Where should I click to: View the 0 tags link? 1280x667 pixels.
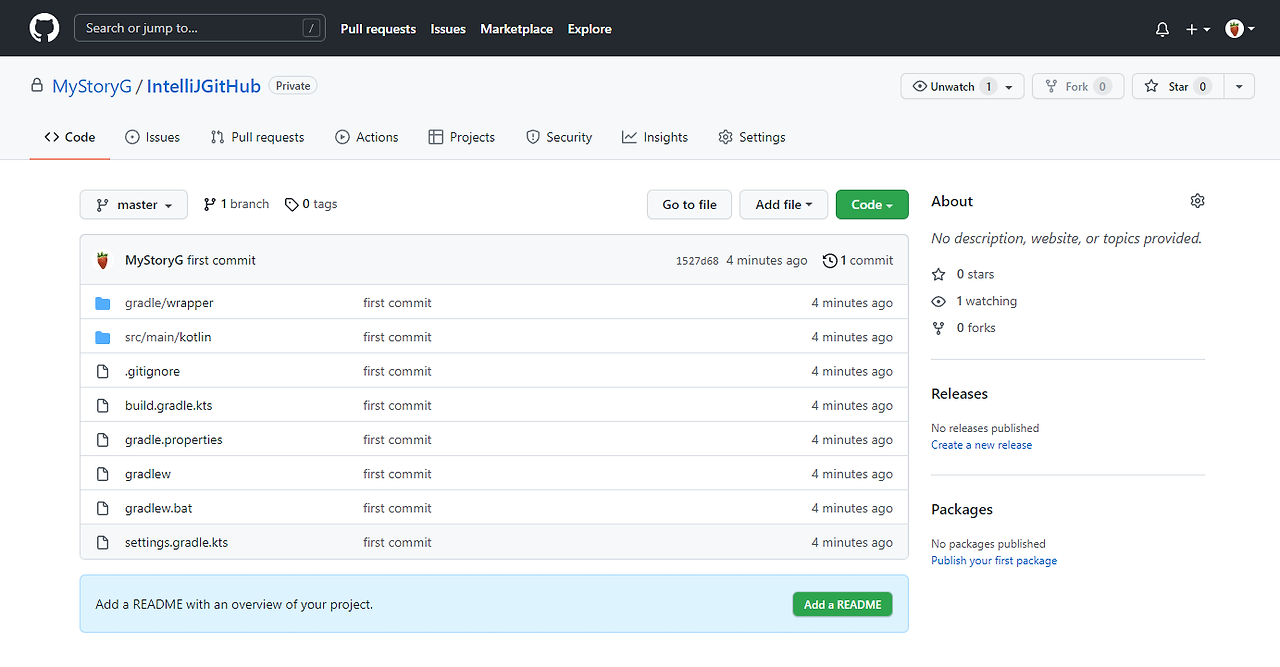pos(311,204)
